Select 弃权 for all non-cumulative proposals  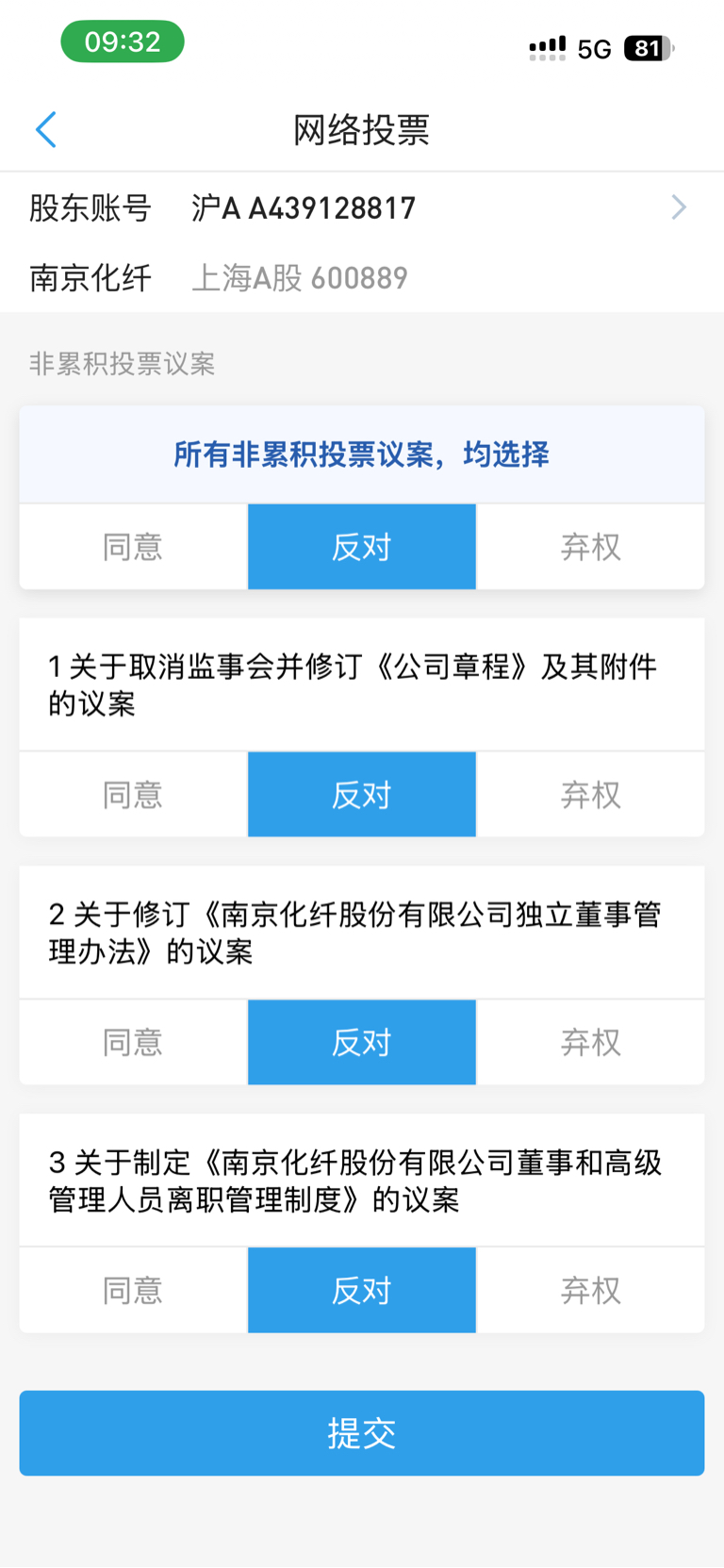pos(591,547)
